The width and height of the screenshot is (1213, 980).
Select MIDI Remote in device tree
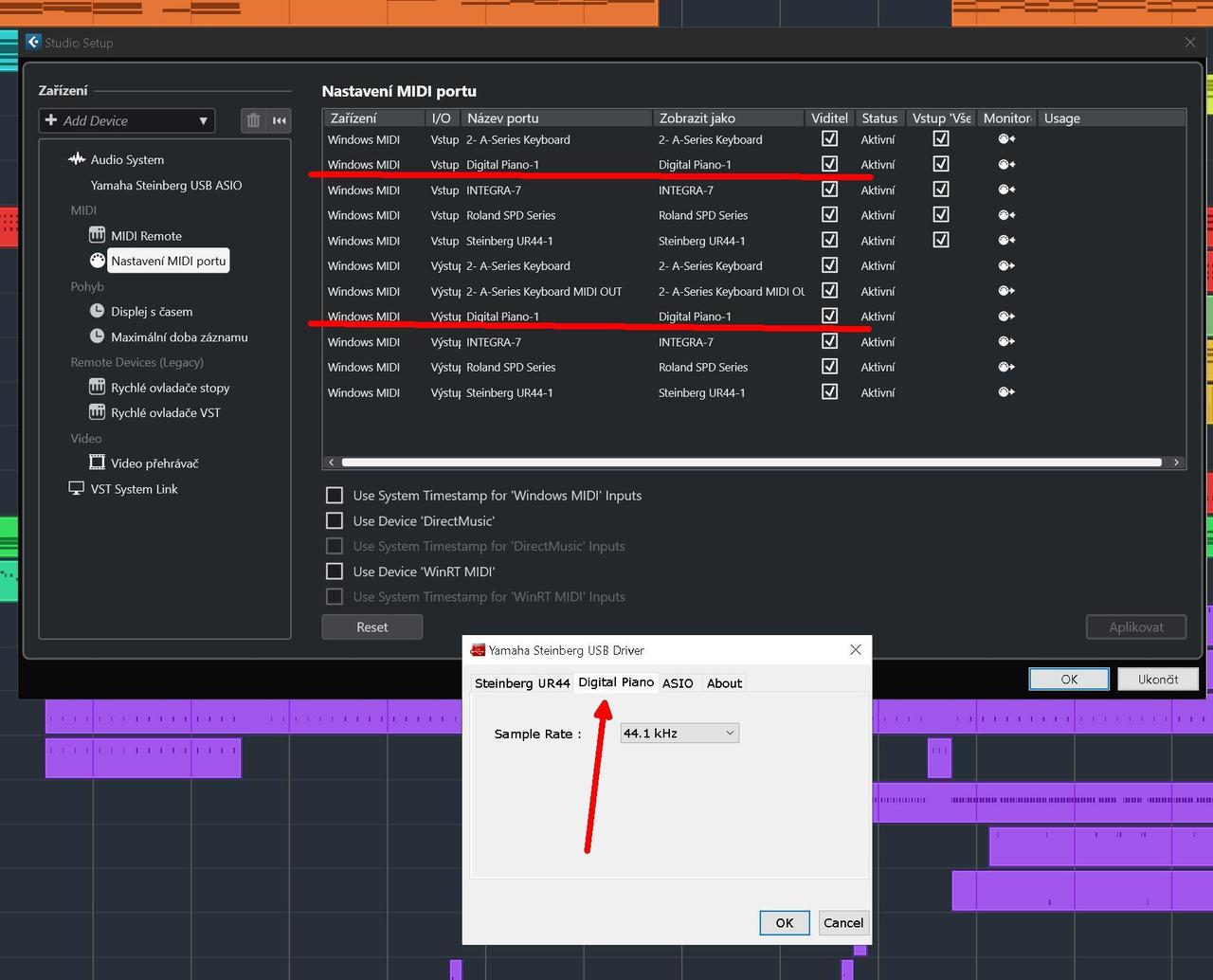[145, 236]
